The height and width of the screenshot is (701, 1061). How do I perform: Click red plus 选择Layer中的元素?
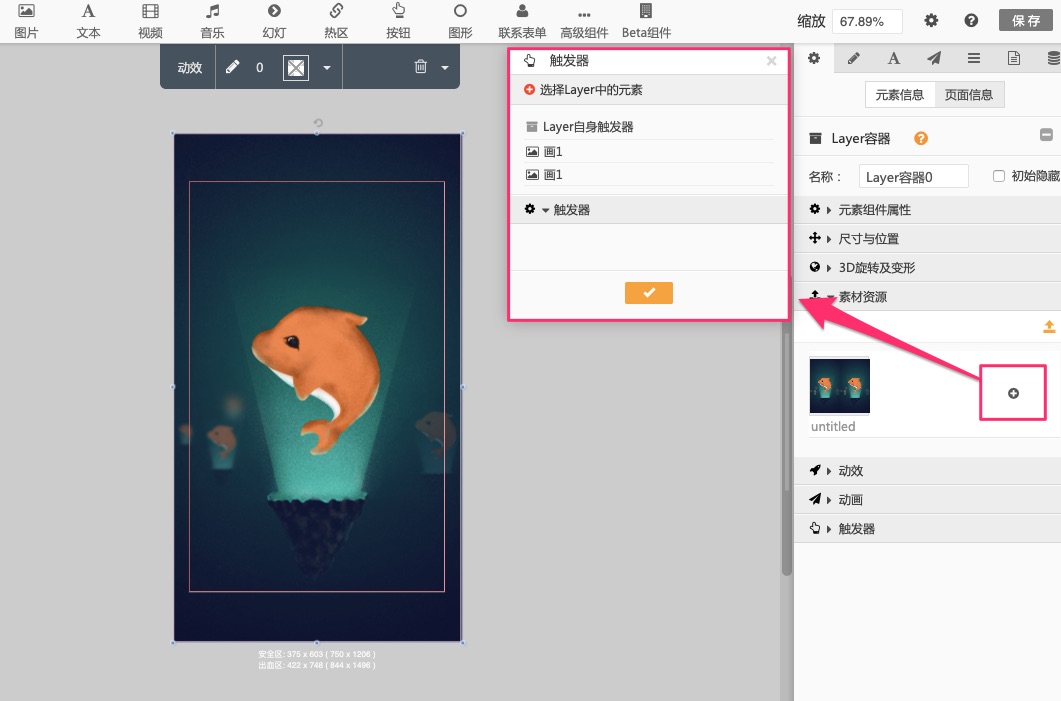(x=529, y=89)
